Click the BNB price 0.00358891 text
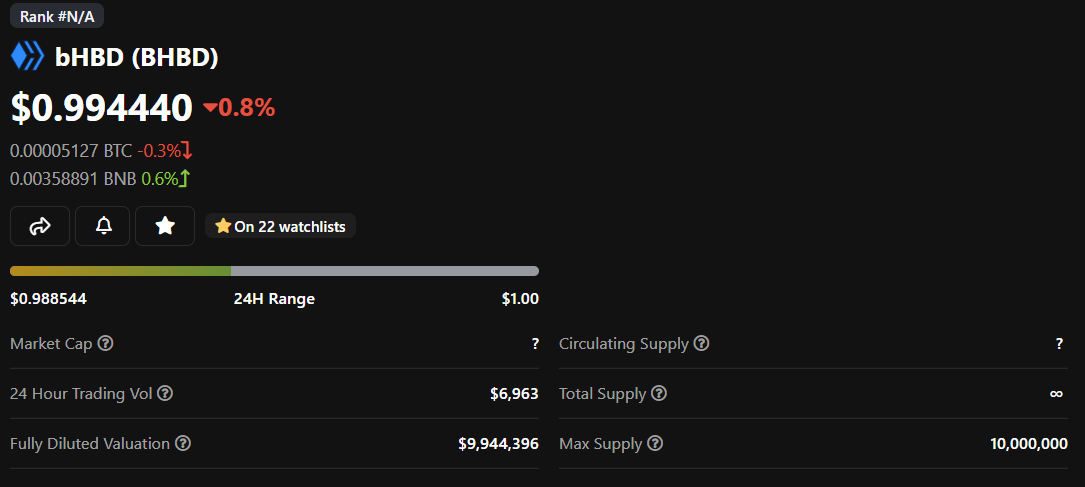The width and height of the screenshot is (1085, 487). tap(72, 179)
